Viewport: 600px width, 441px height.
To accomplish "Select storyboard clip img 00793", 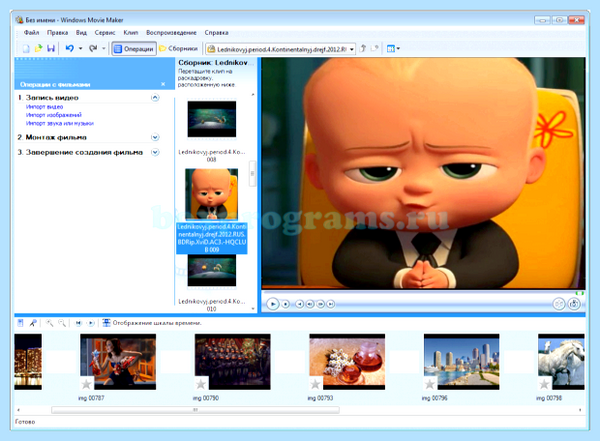I will pyautogui.click(x=347, y=362).
